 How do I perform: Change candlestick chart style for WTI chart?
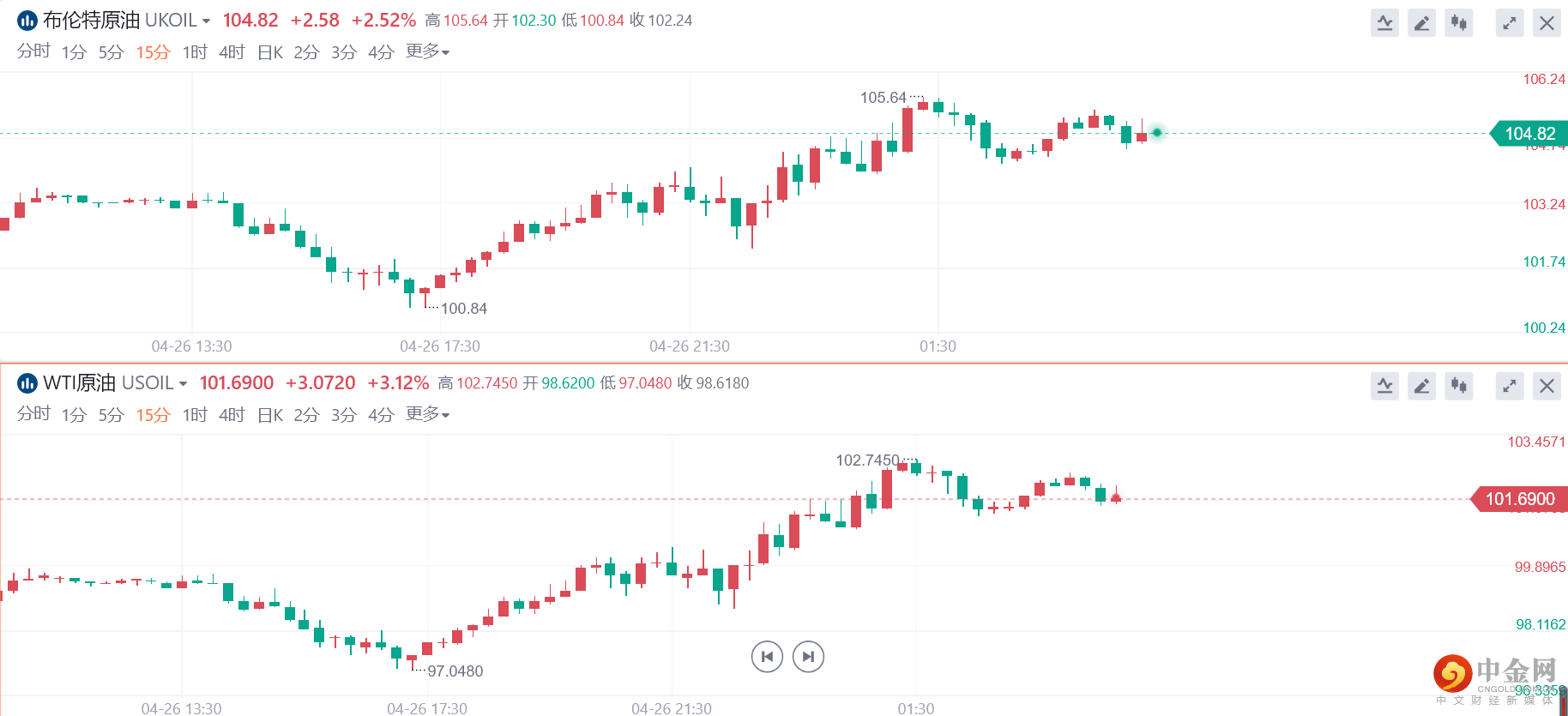1458,386
